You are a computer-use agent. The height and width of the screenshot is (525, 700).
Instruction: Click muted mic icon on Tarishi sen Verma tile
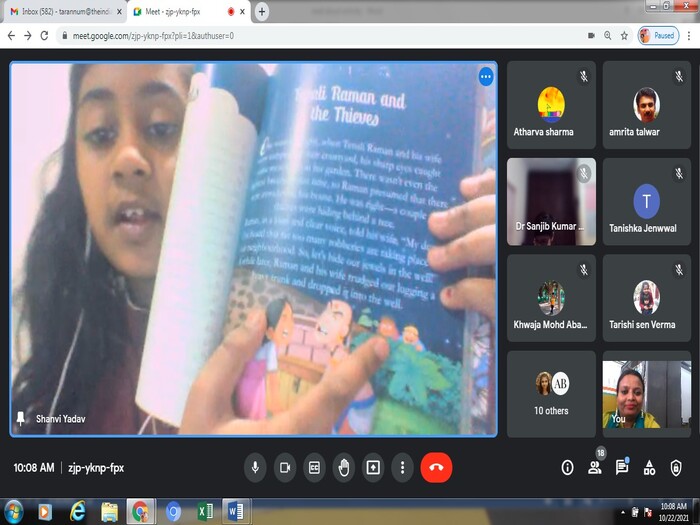679,270
